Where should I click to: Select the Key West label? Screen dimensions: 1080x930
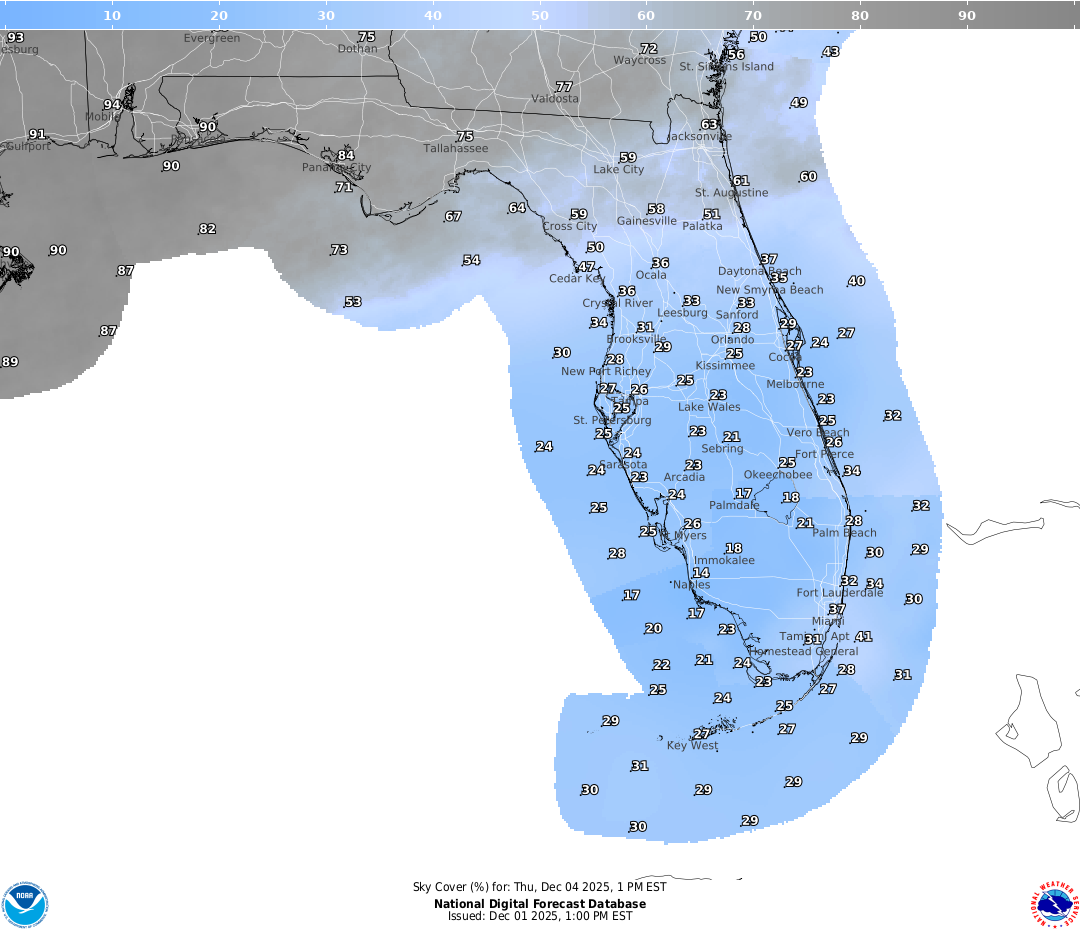tap(692, 746)
